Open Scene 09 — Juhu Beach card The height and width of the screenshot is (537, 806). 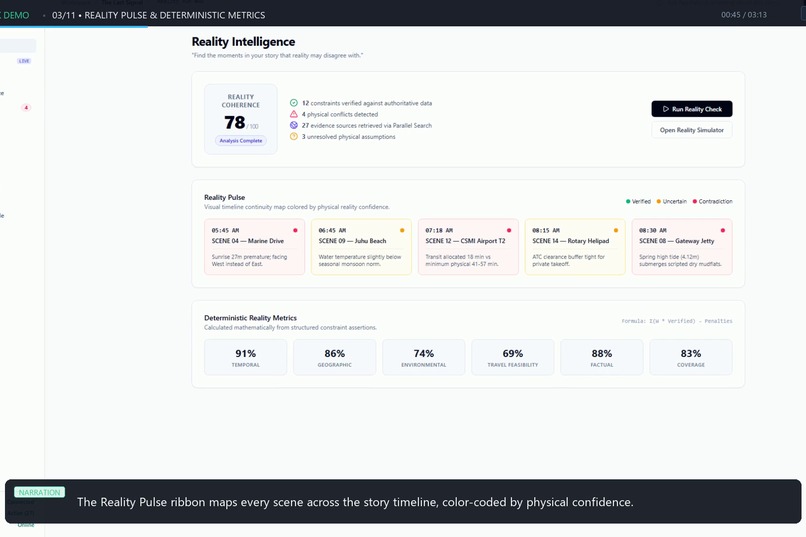tap(361, 247)
